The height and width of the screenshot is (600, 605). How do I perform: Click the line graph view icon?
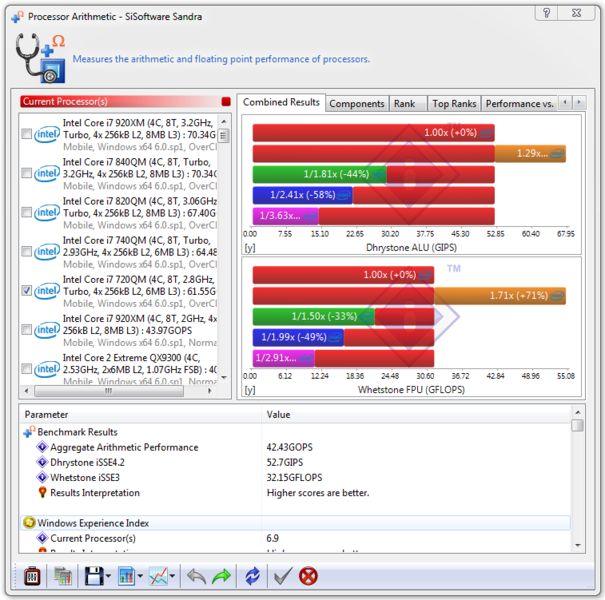click(158, 576)
